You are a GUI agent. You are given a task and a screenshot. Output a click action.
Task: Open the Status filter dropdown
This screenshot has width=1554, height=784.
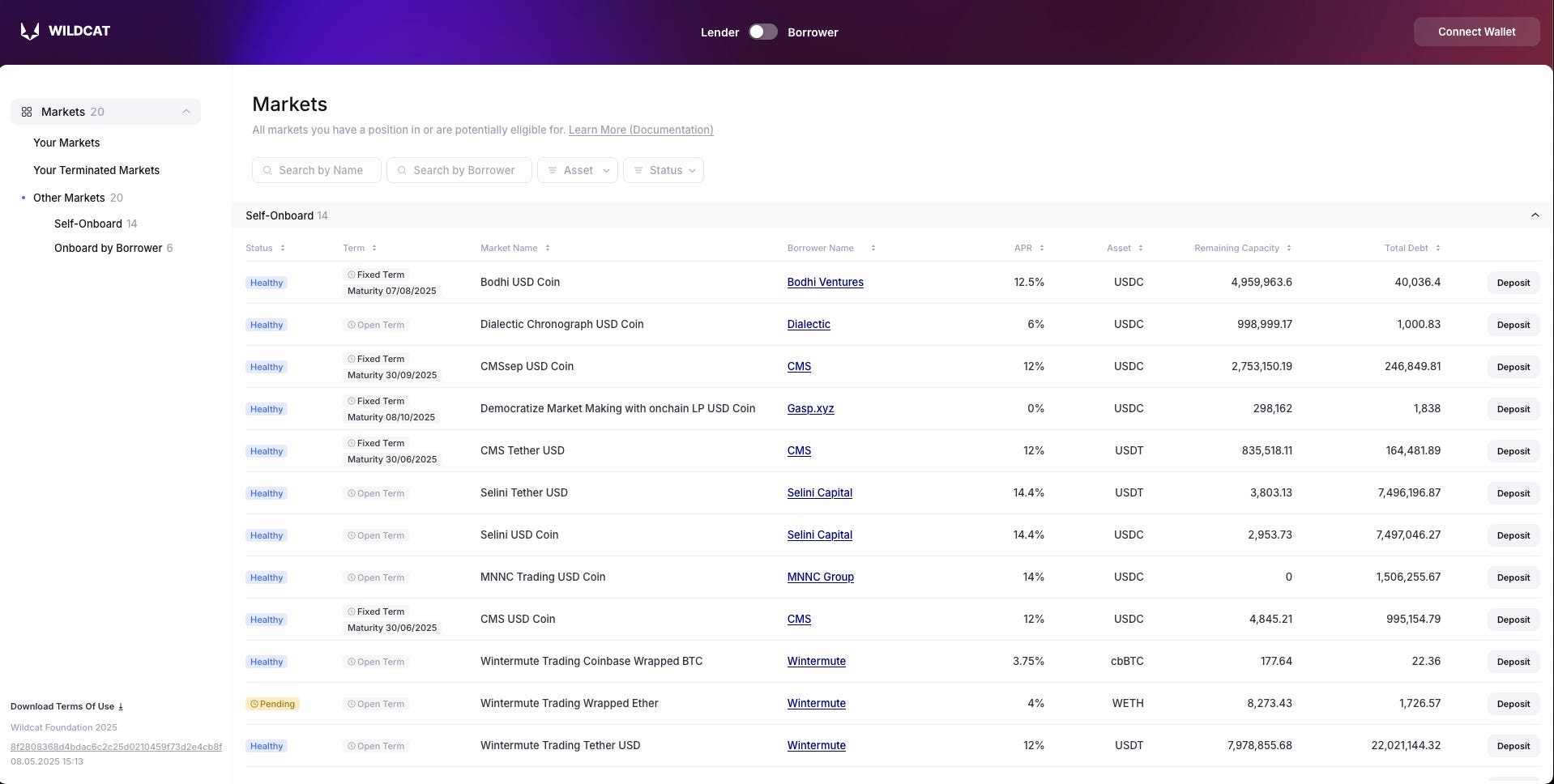click(x=664, y=170)
